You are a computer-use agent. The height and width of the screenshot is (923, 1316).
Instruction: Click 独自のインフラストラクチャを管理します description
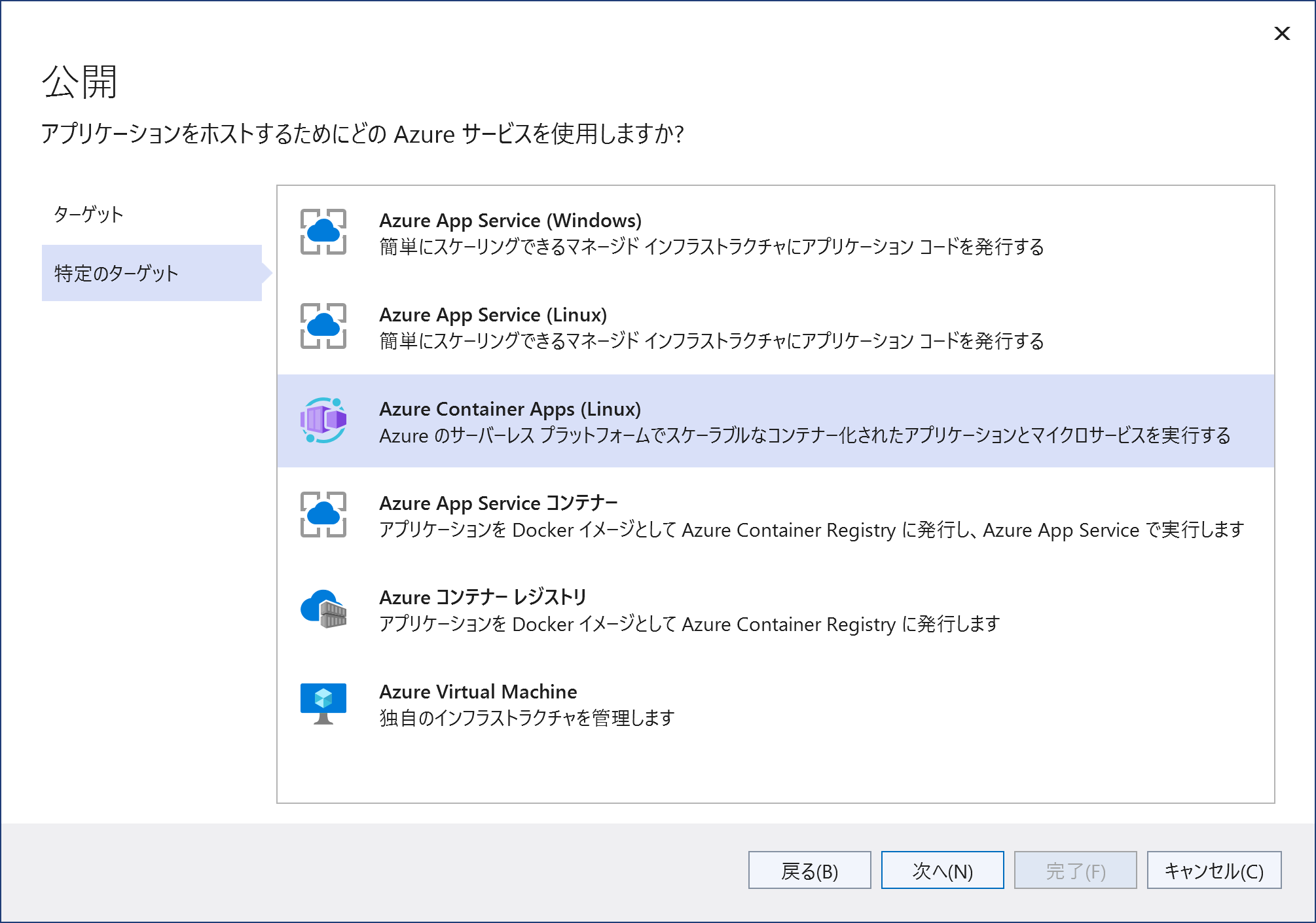pos(526,718)
